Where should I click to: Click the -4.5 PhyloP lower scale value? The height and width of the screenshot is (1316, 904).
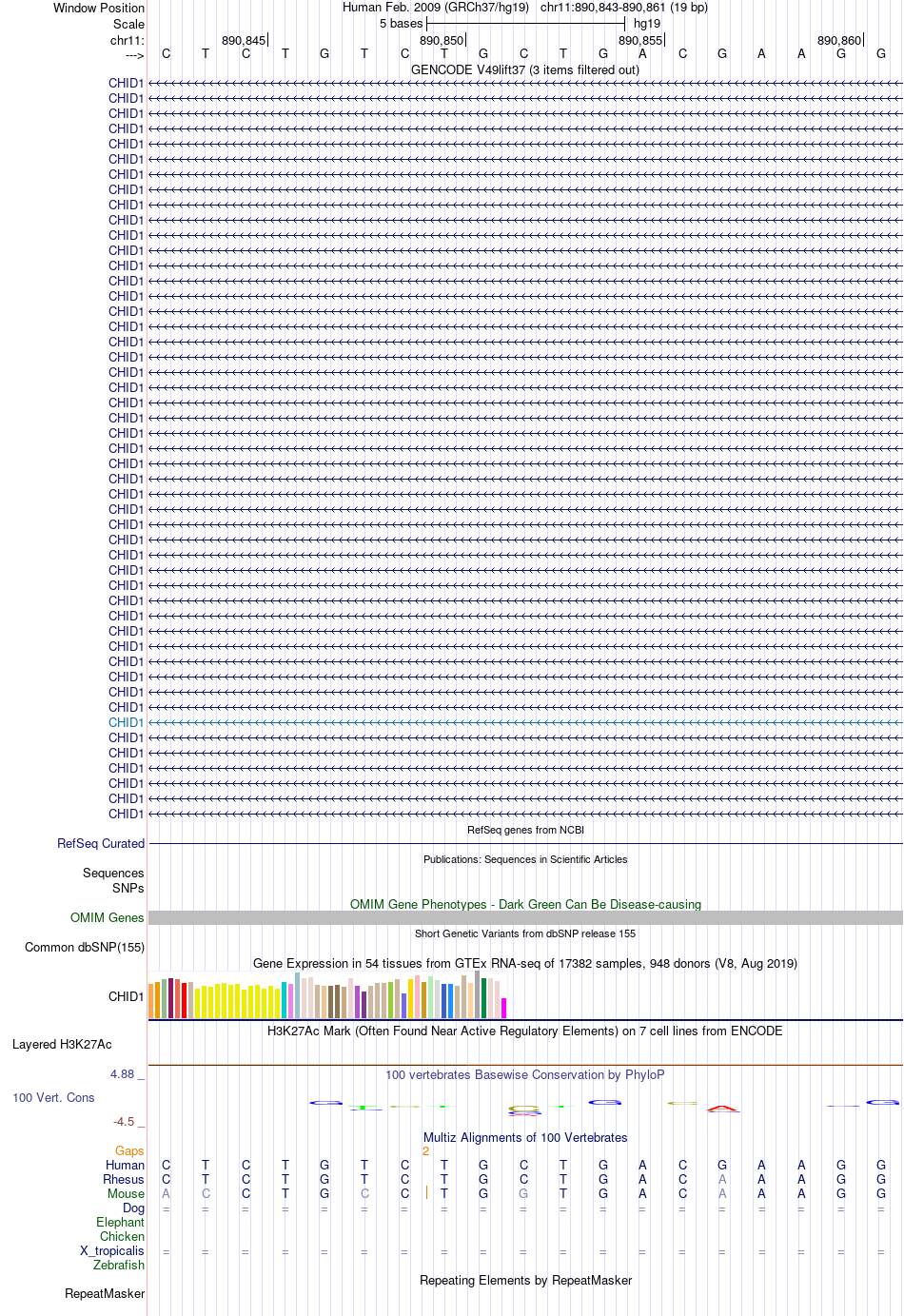click(x=124, y=1121)
